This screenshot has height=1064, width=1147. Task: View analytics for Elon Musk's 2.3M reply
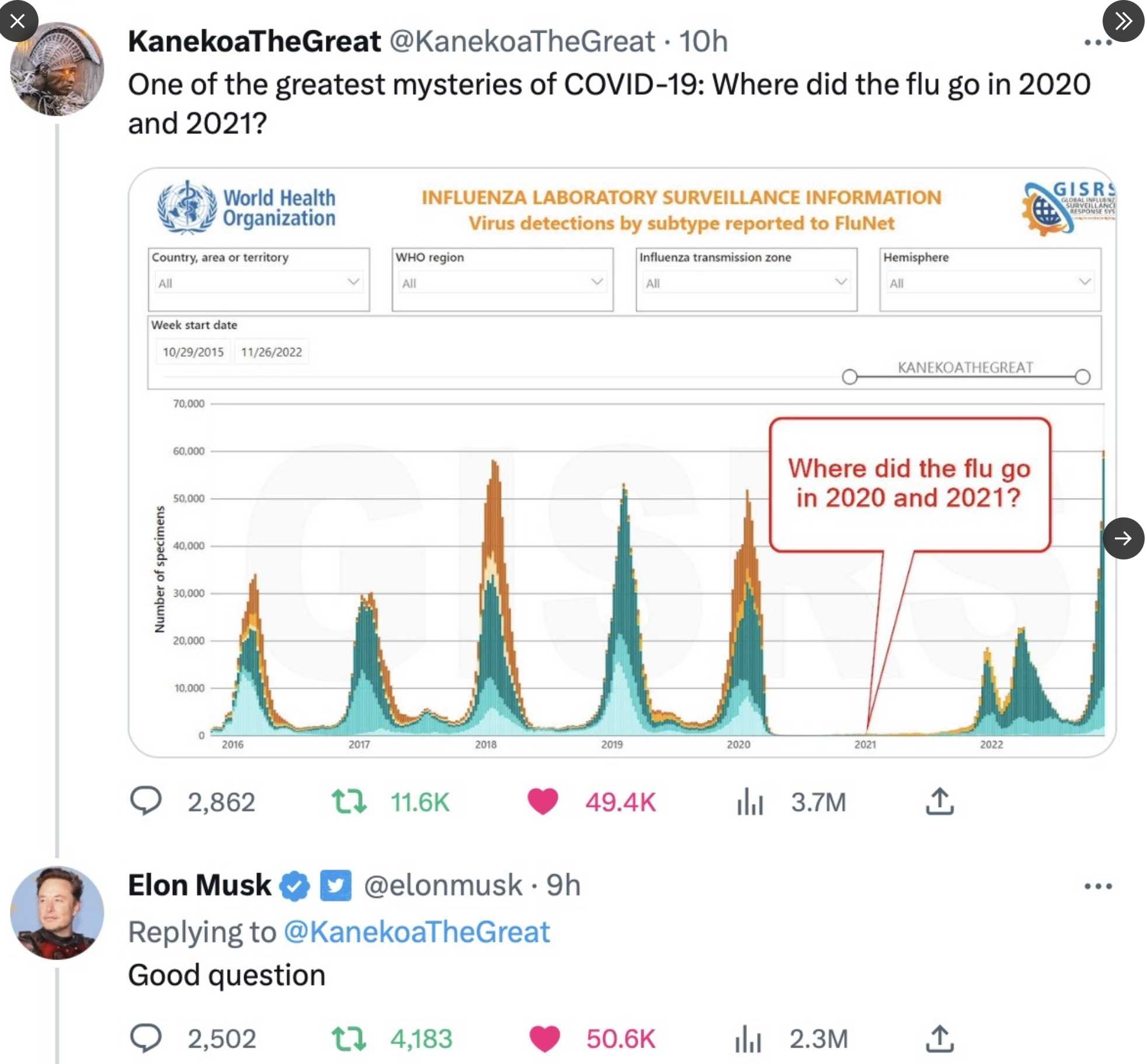pyautogui.click(x=748, y=1038)
